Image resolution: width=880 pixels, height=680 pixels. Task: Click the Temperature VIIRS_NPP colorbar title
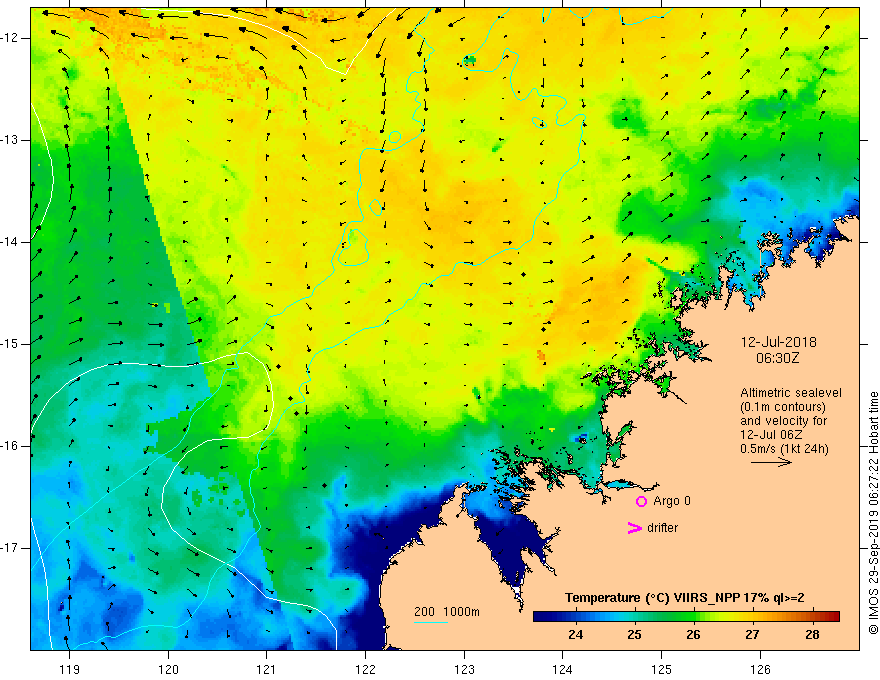click(684, 598)
